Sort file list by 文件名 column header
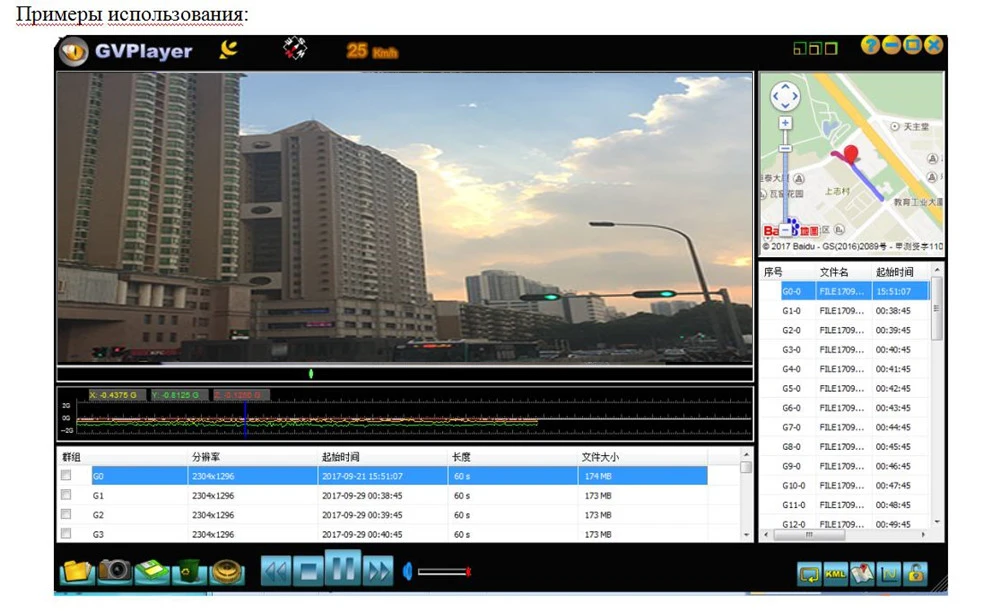This screenshot has width=1000, height=611. tap(843, 272)
